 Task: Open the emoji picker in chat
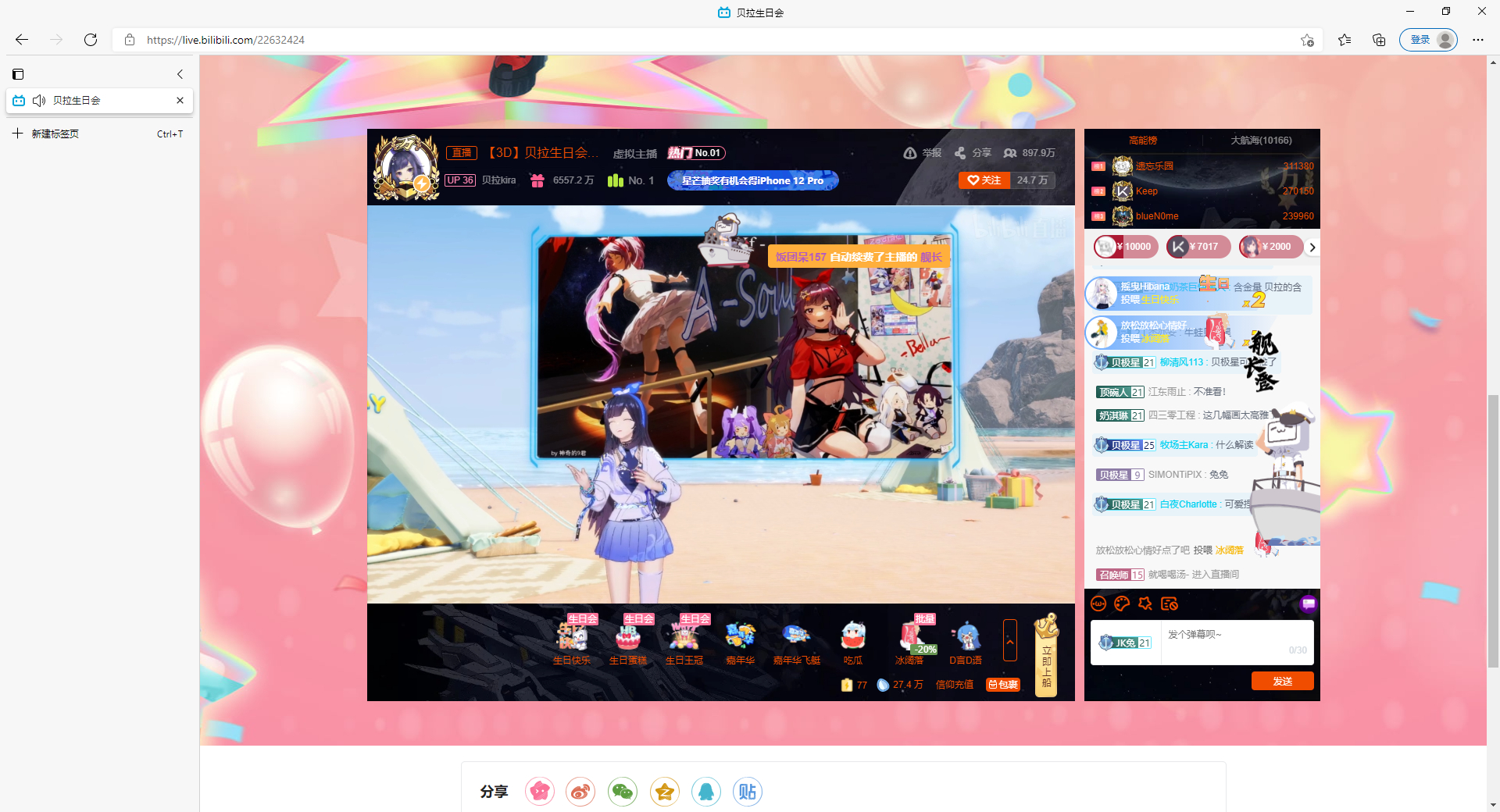pos(1098,604)
